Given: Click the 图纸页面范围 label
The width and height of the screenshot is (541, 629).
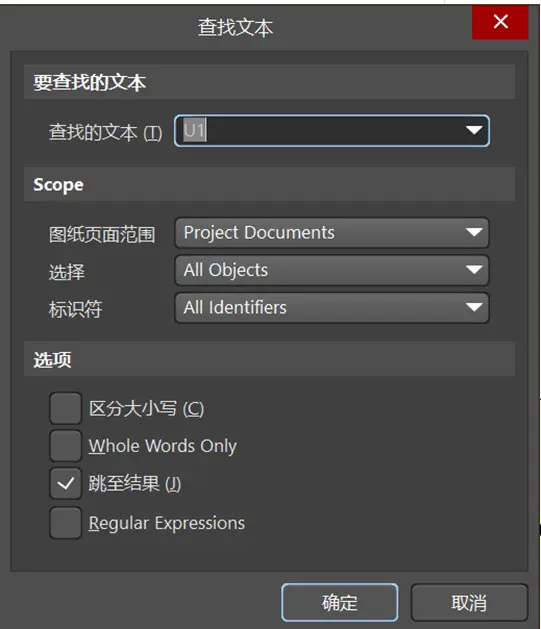Looking at the screenshot, I should (x=102, y=234).
